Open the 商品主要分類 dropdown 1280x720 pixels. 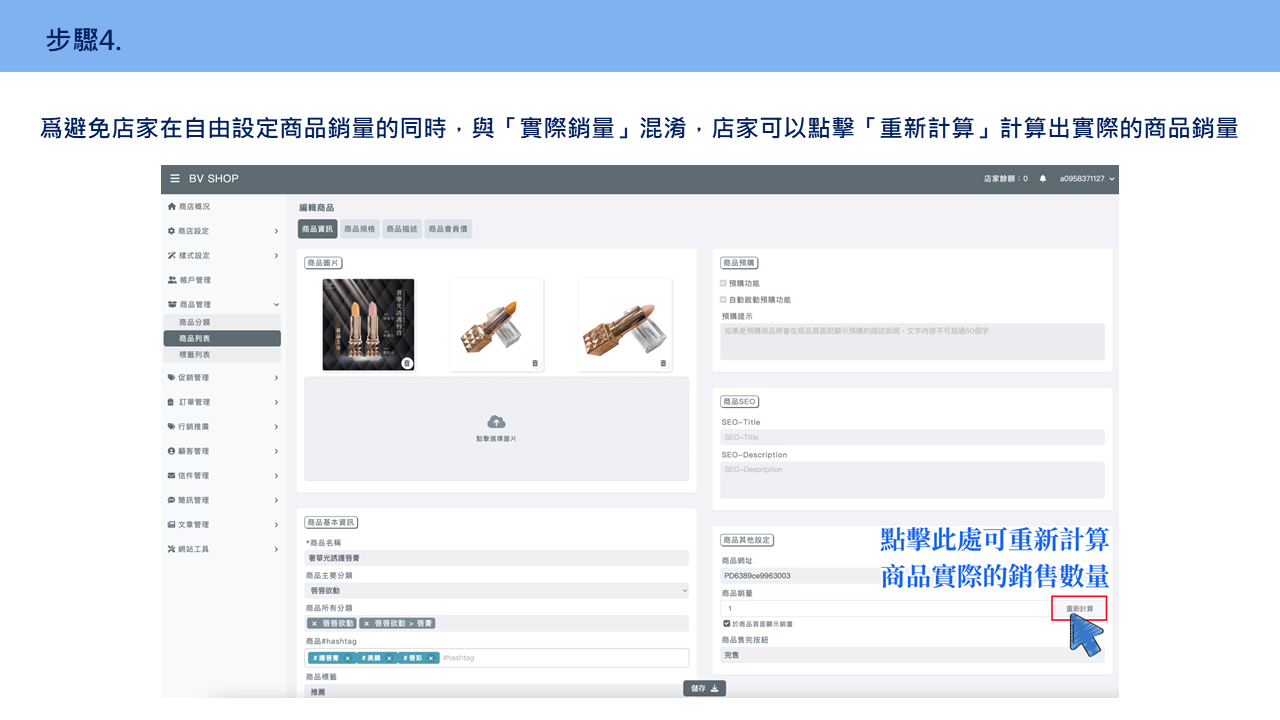497,591
